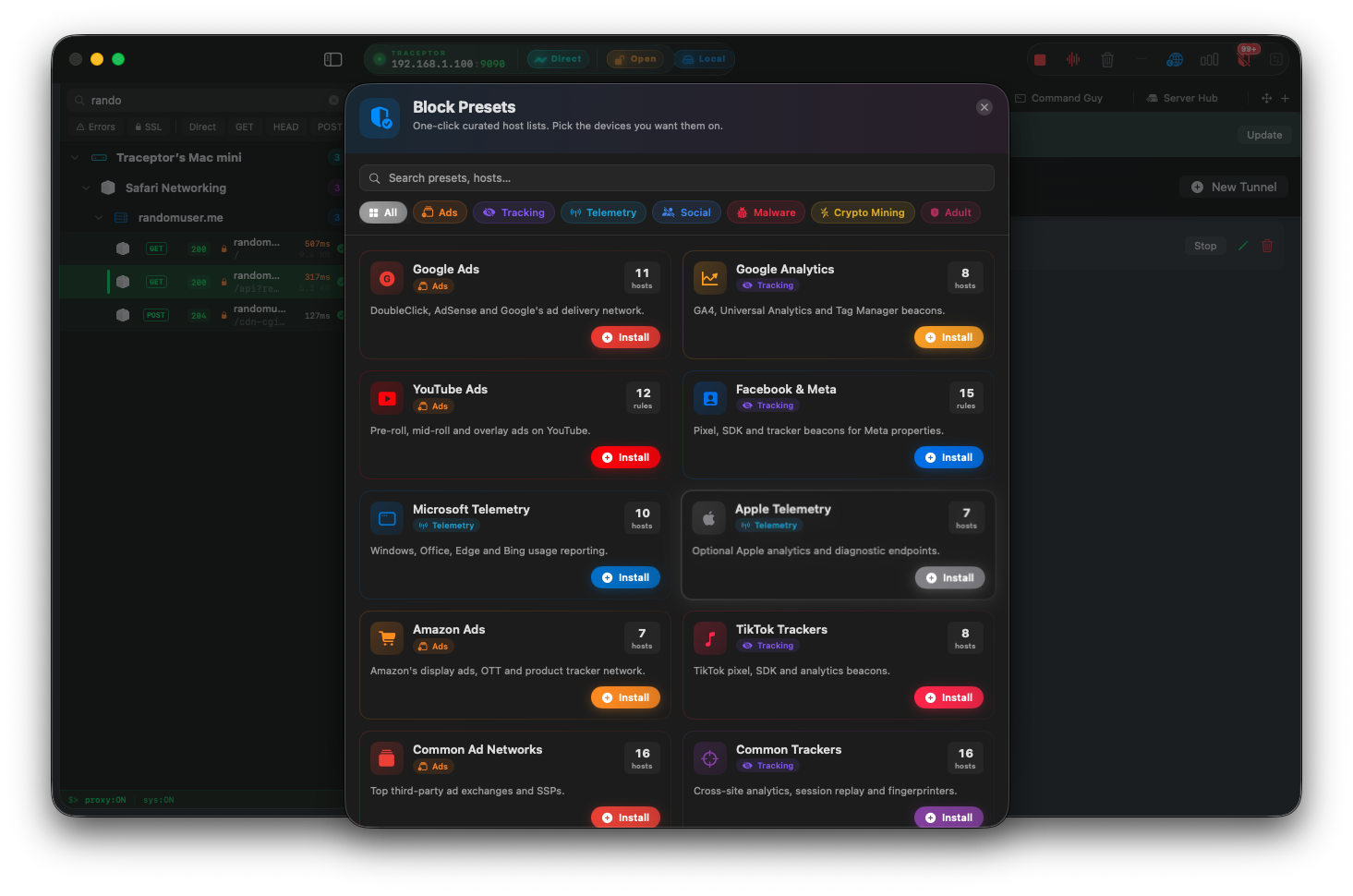Click the plus icon to add a tab
Image resolution: width=1353 pixels, height=896 pixels.
coord(1285,98)
